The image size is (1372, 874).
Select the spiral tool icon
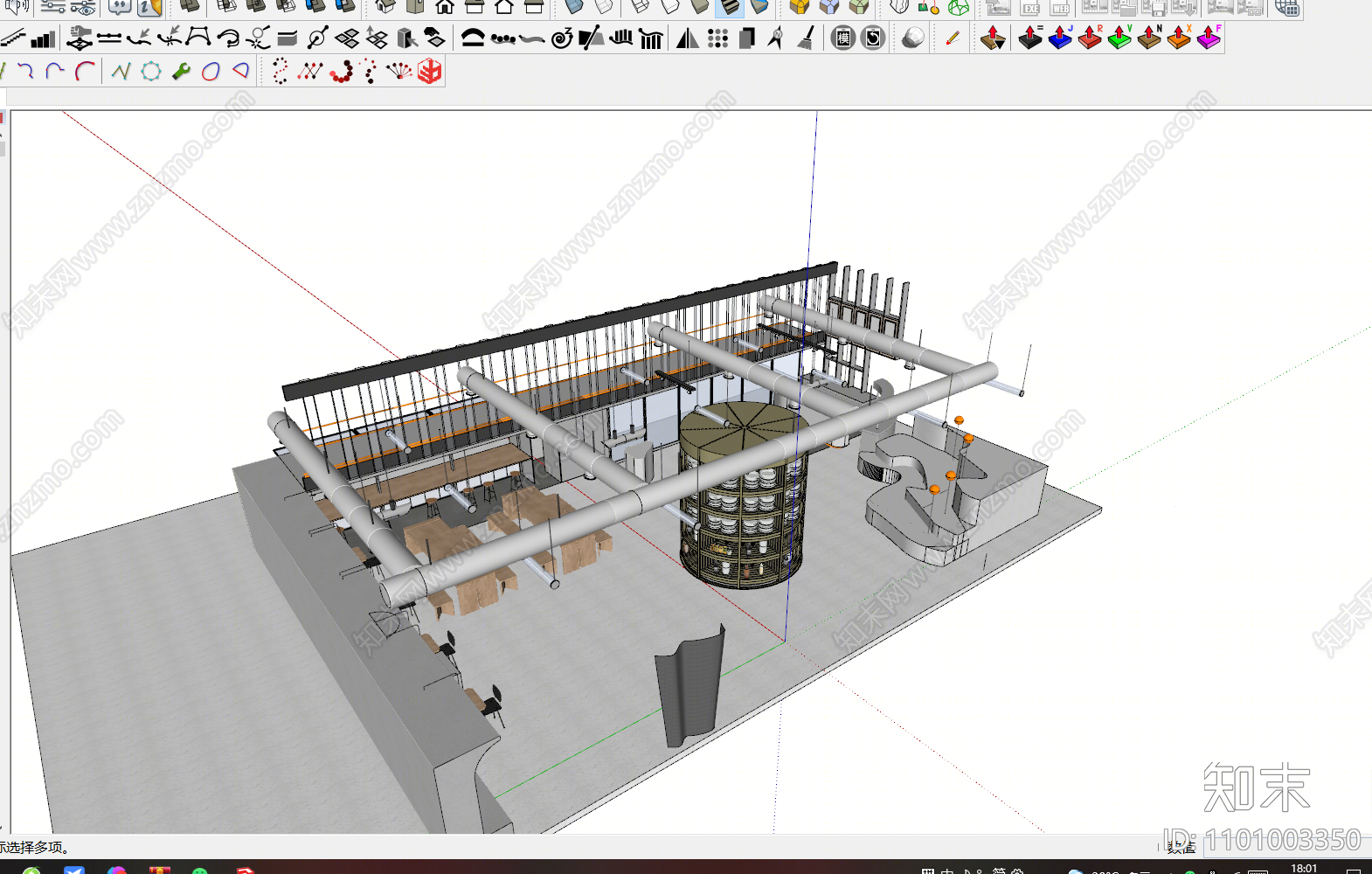click(x=562, y=38)
